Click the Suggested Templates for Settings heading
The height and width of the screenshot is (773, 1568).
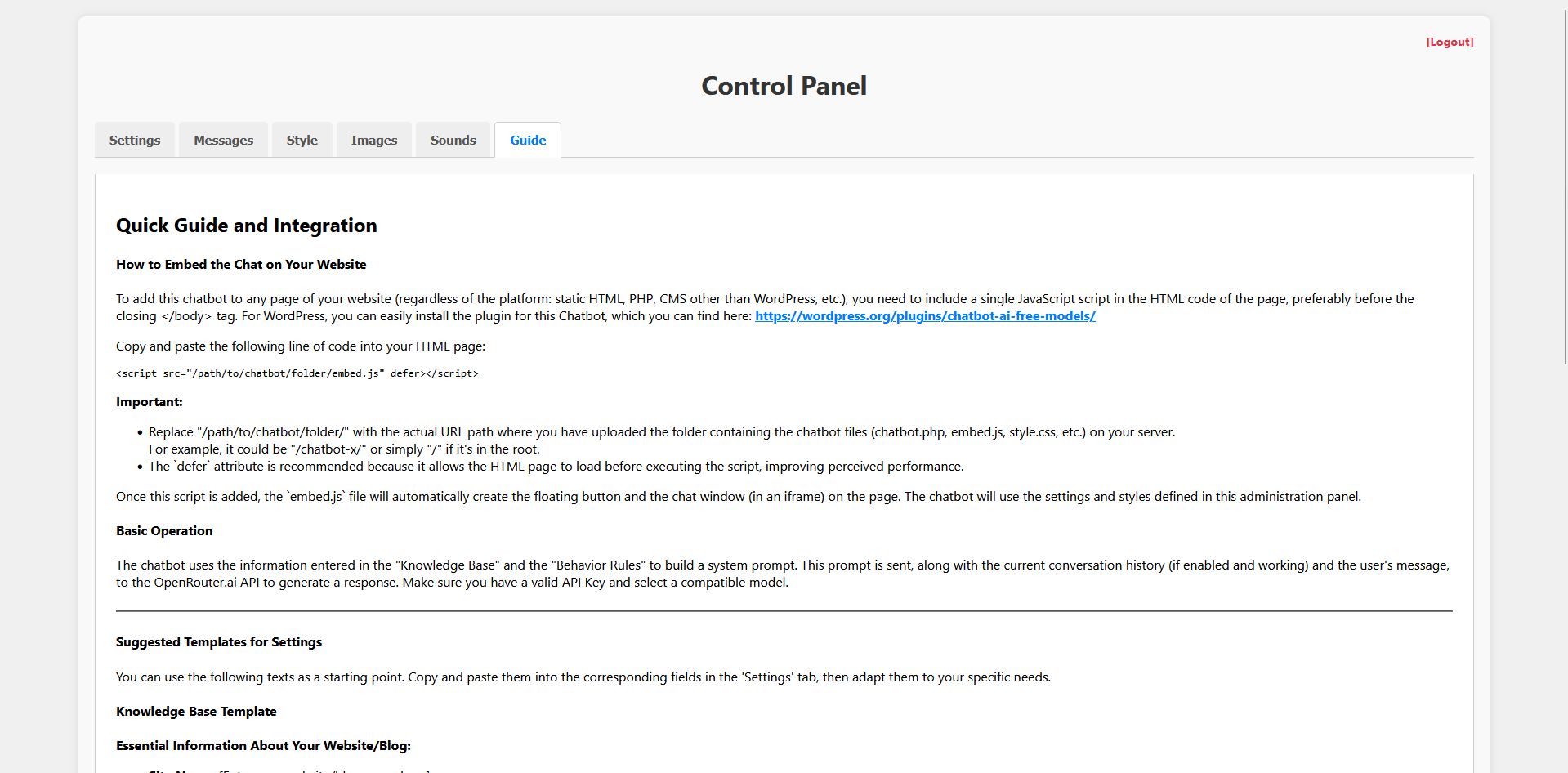click(x=219, y=642)
